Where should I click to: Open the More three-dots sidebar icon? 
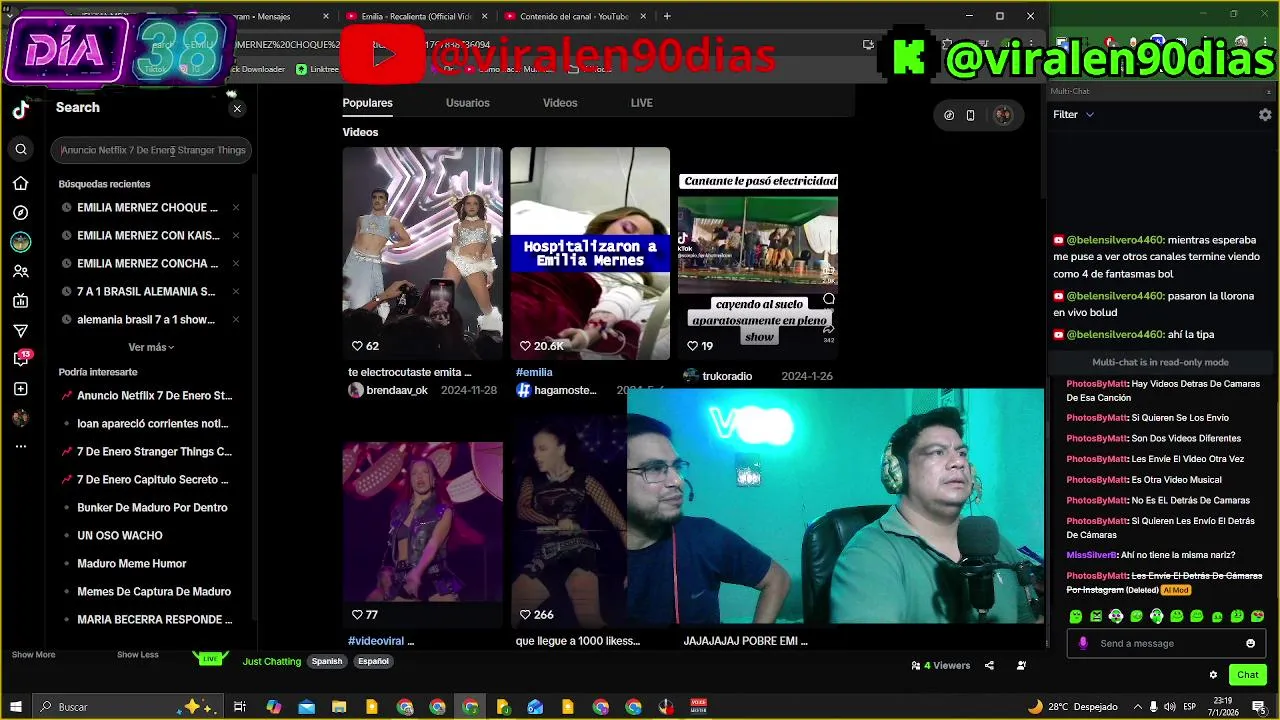tap(21, 447)
